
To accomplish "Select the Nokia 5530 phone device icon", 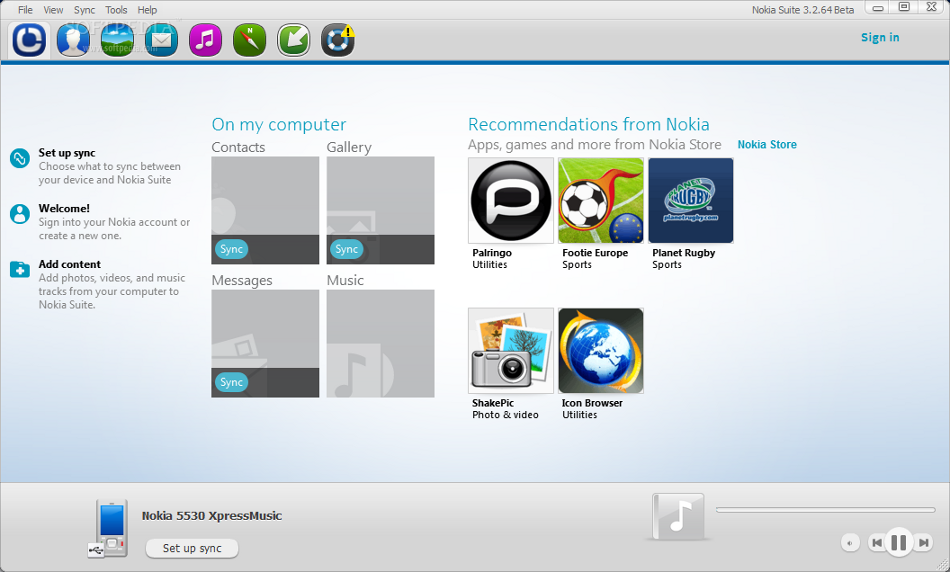I will [109, 528].
